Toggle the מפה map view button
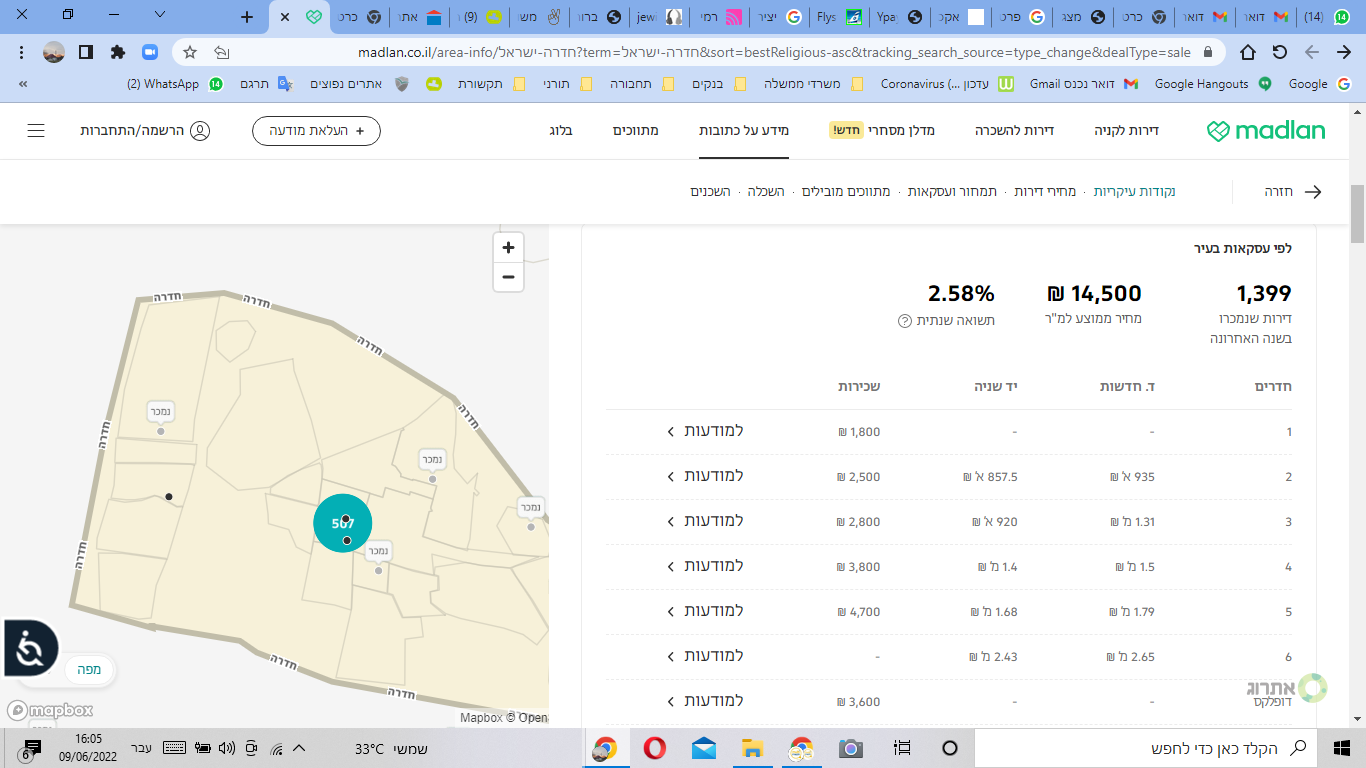This screenshot has width=1366, height=768. point(90,670)
